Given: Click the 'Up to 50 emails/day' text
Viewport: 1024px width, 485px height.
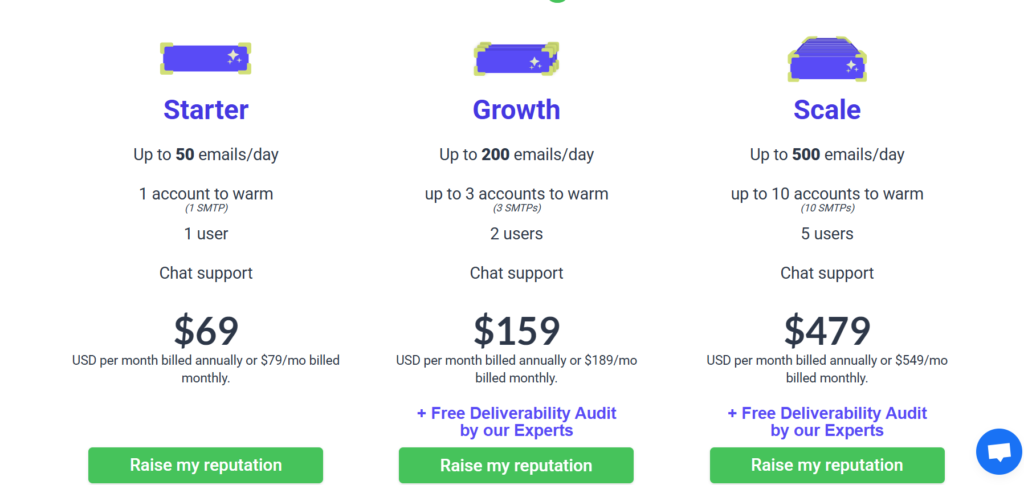Looking at the screenshot, I should click(x=206, y=155).
